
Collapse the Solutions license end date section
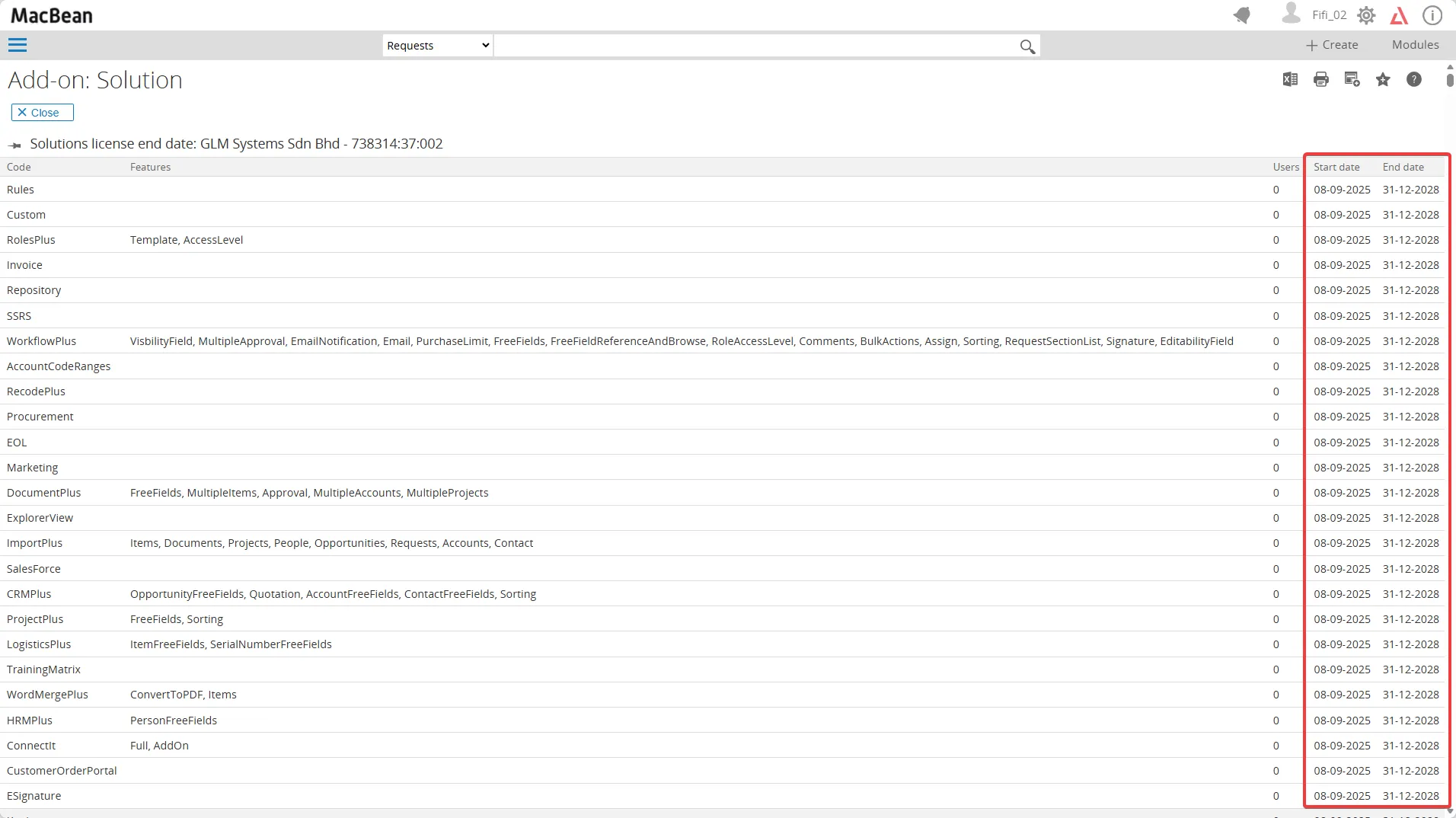point(14,145)
